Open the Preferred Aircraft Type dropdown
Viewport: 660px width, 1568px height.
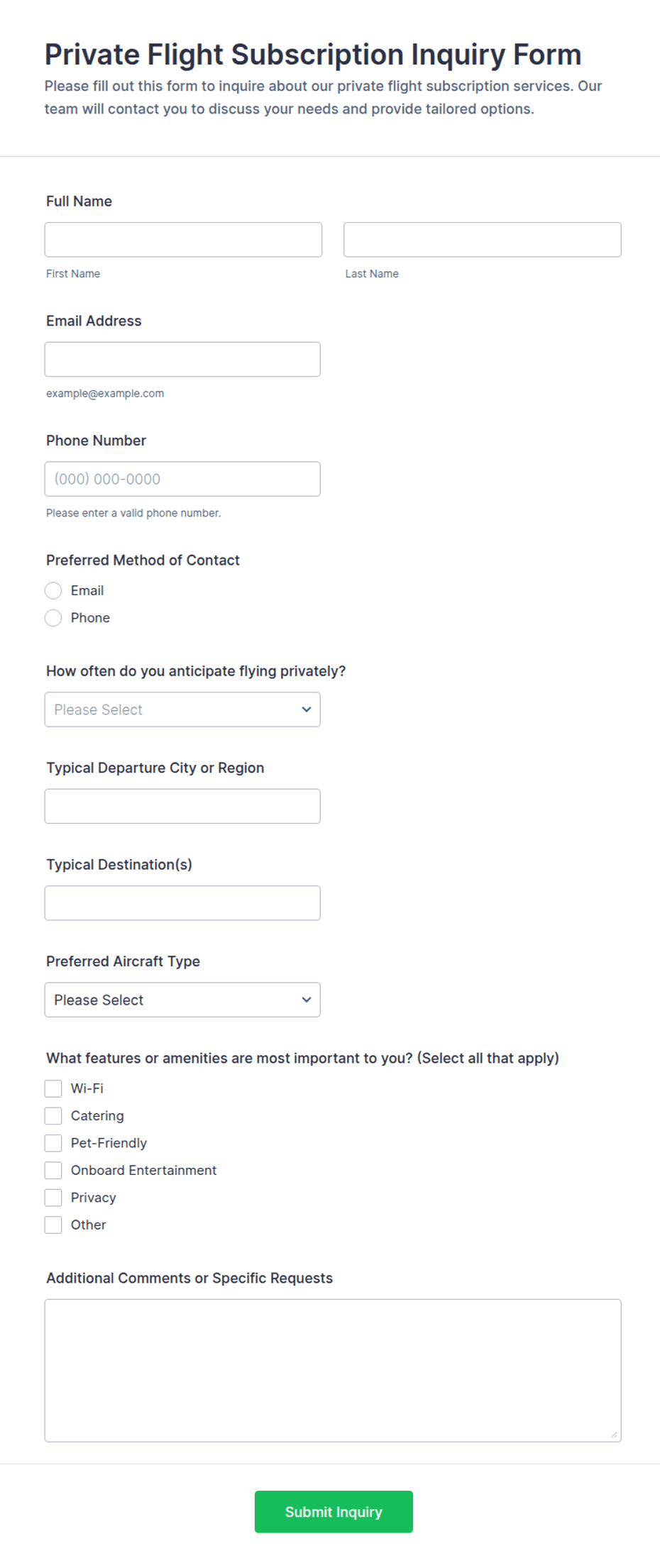point(182,1000)
